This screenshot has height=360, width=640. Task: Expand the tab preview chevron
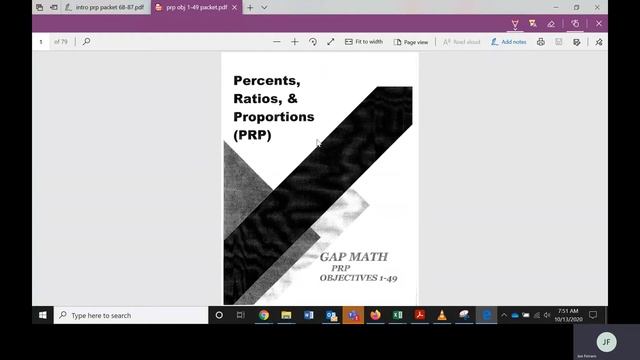coord(264,7)
